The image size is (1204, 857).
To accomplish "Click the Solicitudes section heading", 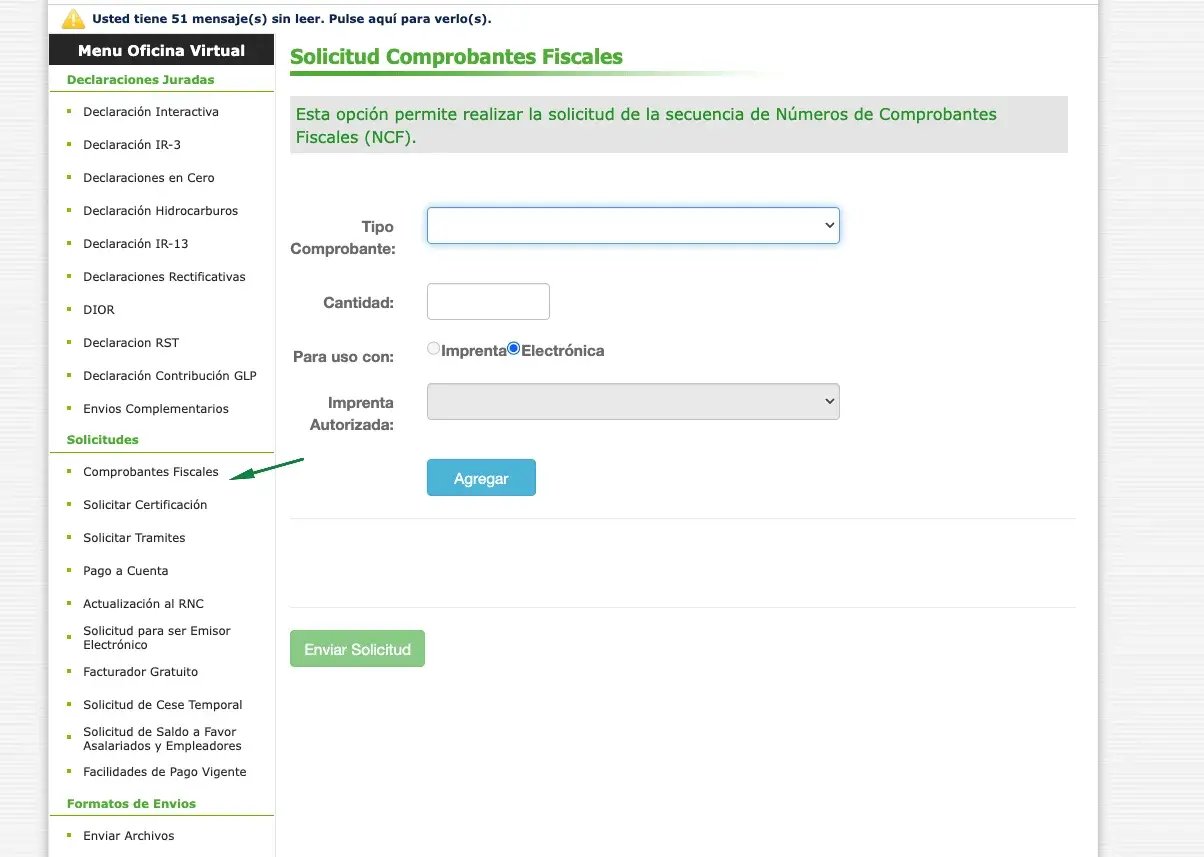I will (103, 440).
